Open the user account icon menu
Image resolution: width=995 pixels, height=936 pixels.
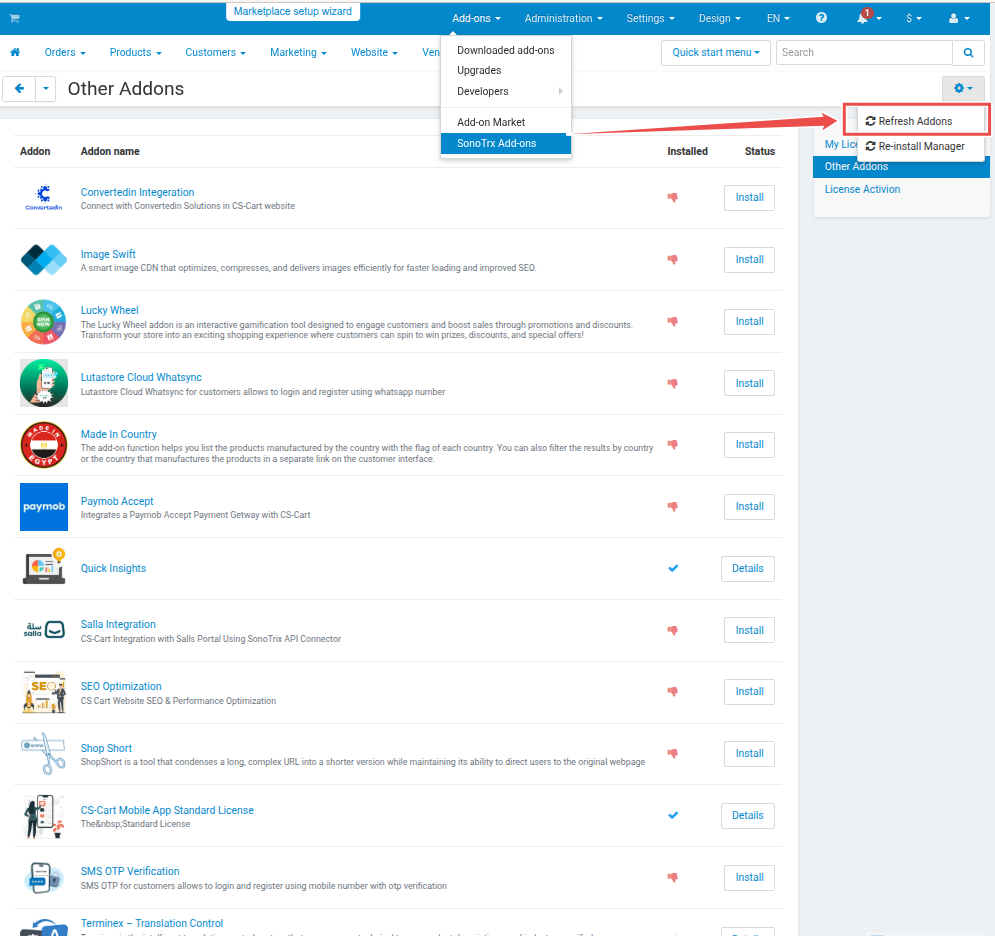tap(957, 18)
